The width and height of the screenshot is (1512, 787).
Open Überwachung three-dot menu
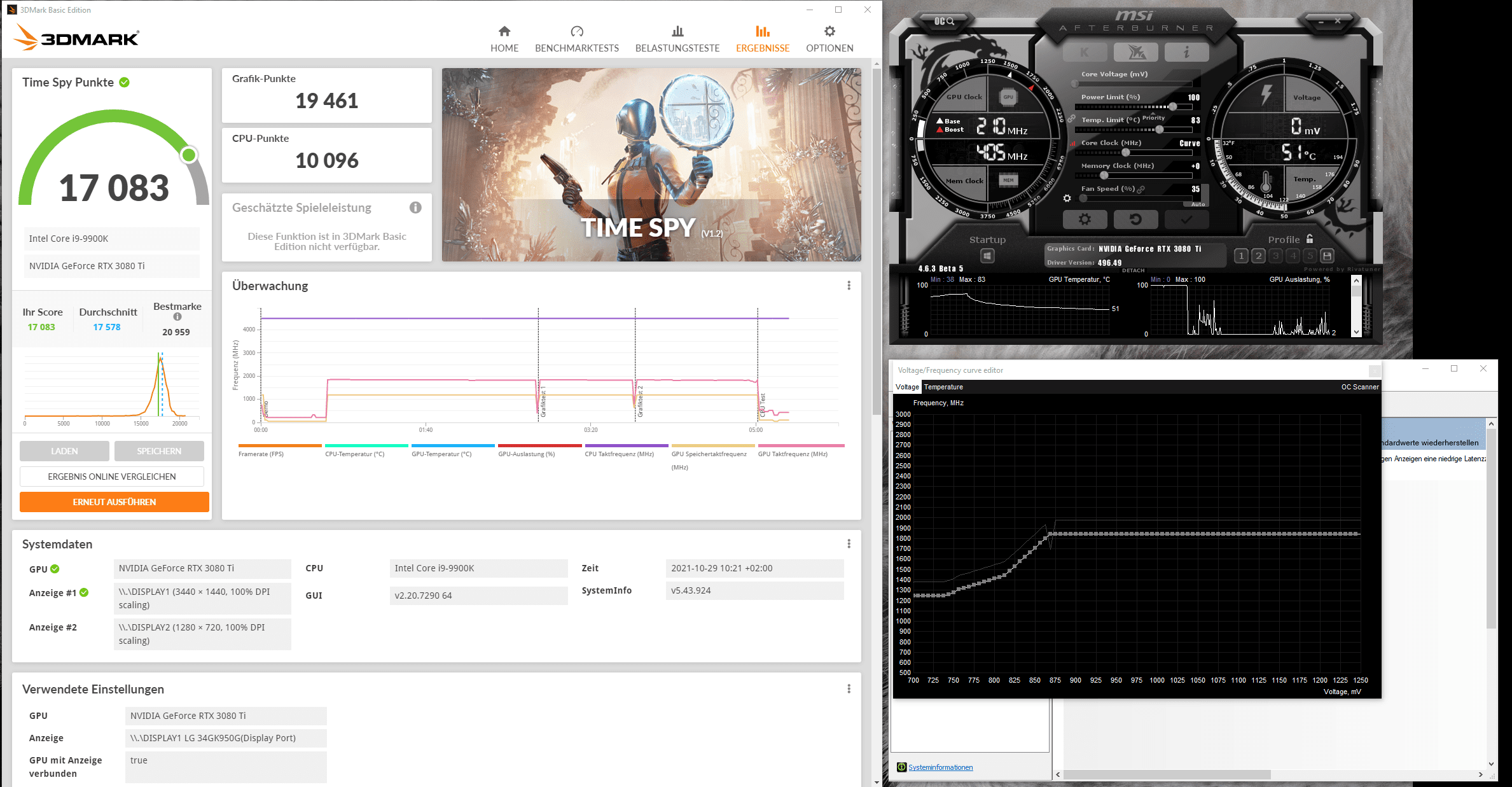pyautogui.click(x=849, y=286)
